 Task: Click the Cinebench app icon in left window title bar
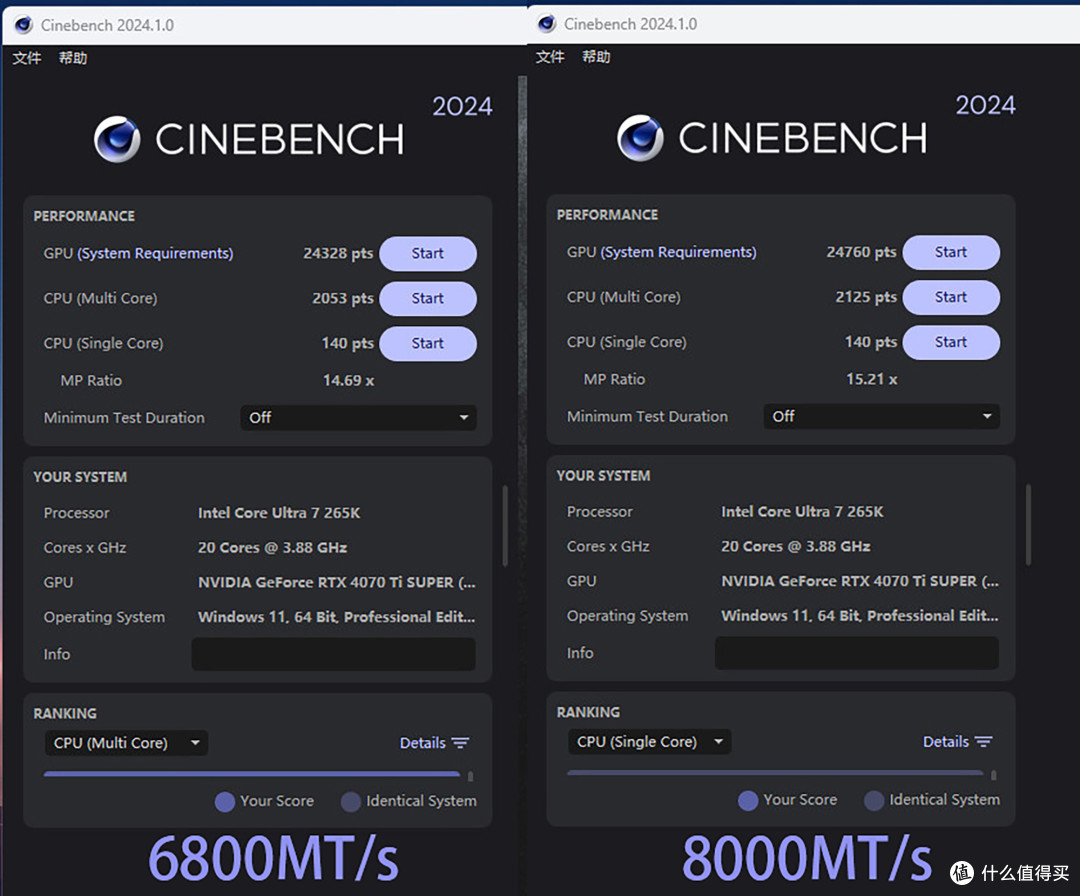pos(23,25)
